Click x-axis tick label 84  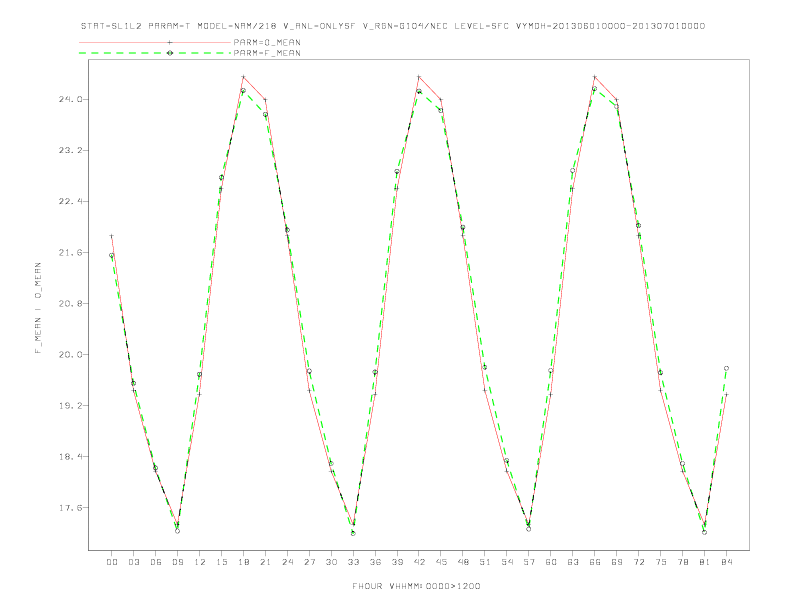[x=726, y=562]
